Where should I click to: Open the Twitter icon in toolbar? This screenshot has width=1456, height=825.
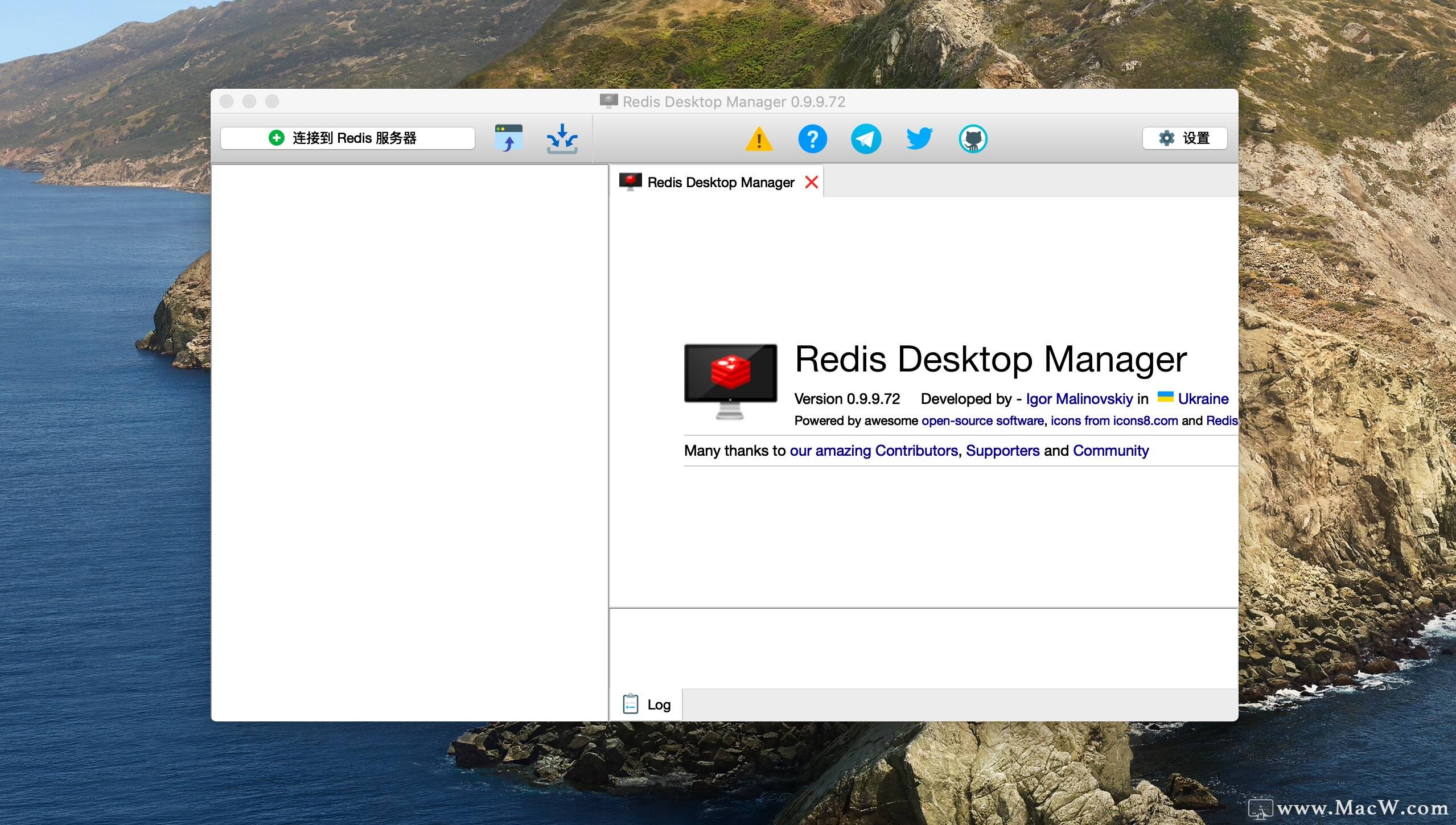click(919, 138)
